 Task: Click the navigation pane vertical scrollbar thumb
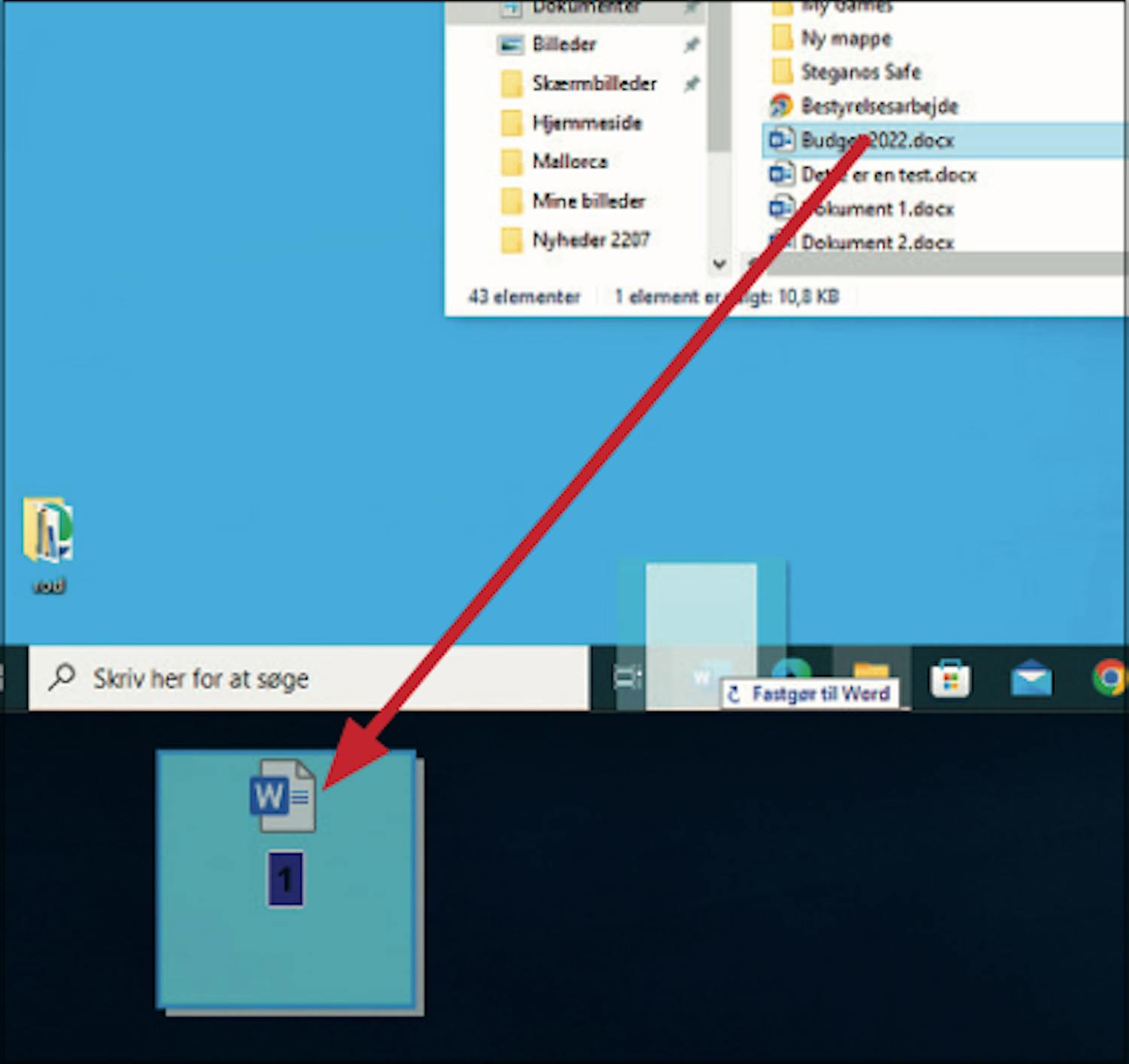point(720,76)
